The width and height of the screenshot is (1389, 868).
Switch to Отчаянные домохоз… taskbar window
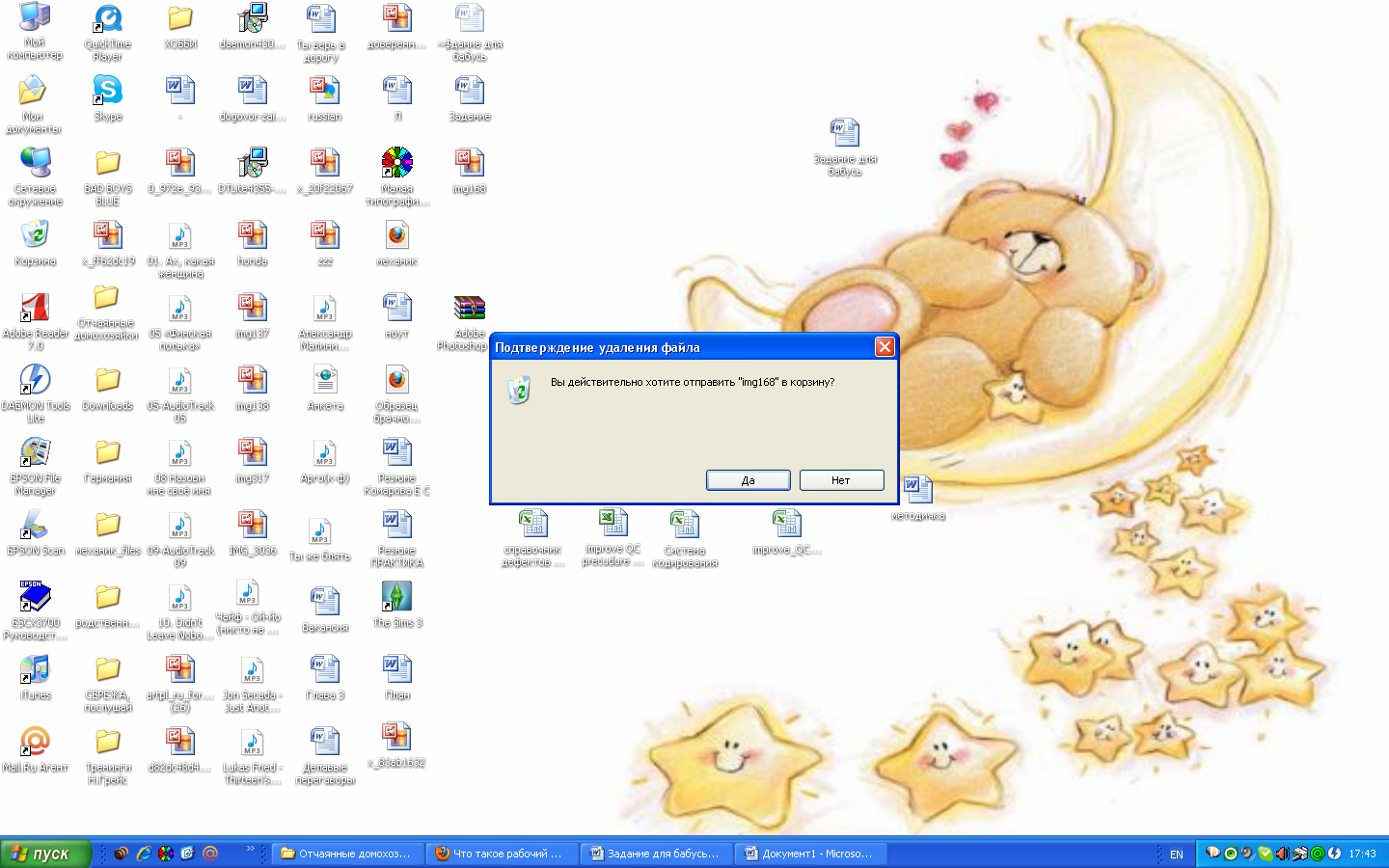(347, 854)
